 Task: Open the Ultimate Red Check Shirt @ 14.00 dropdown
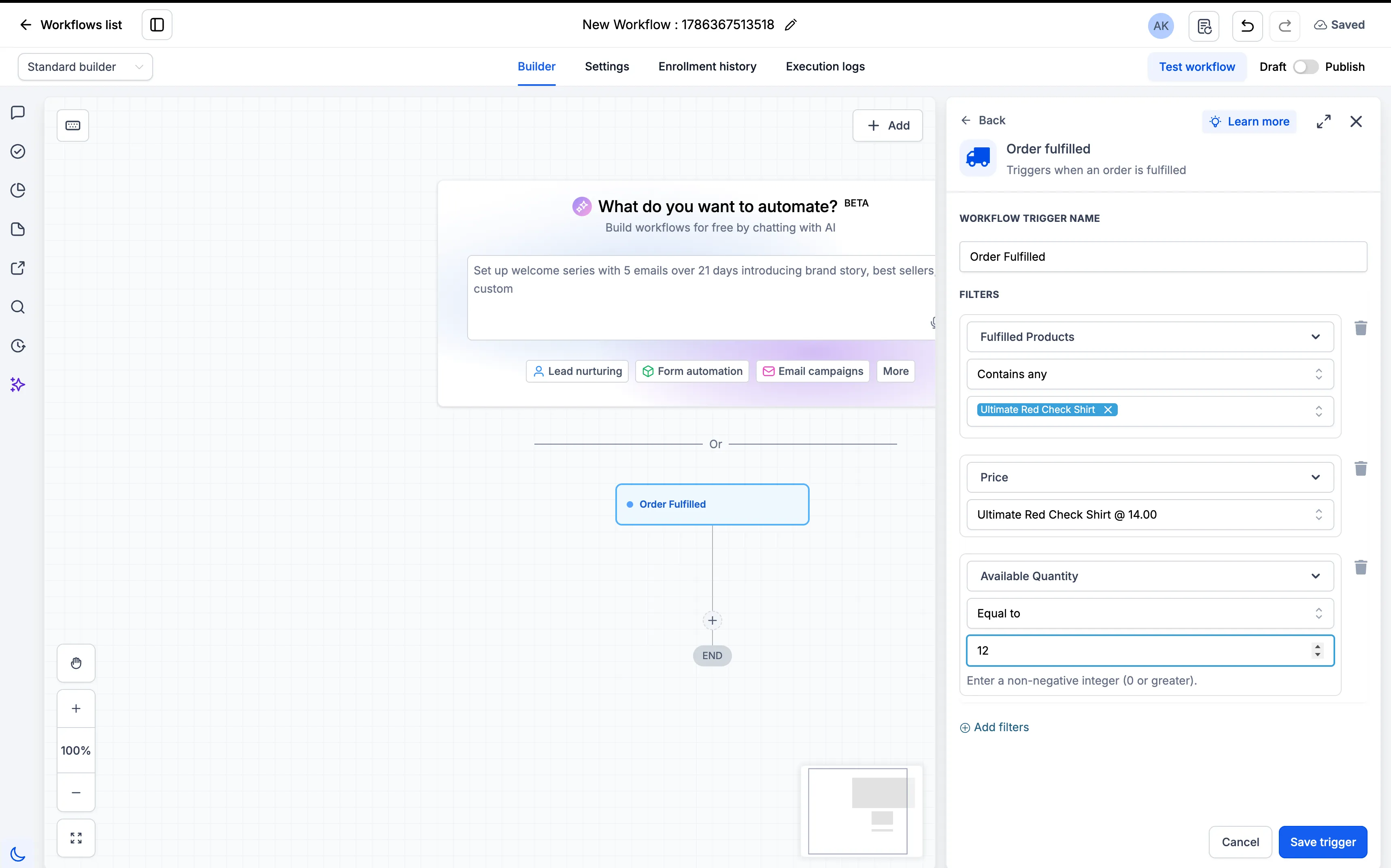tap(1150, 515)
